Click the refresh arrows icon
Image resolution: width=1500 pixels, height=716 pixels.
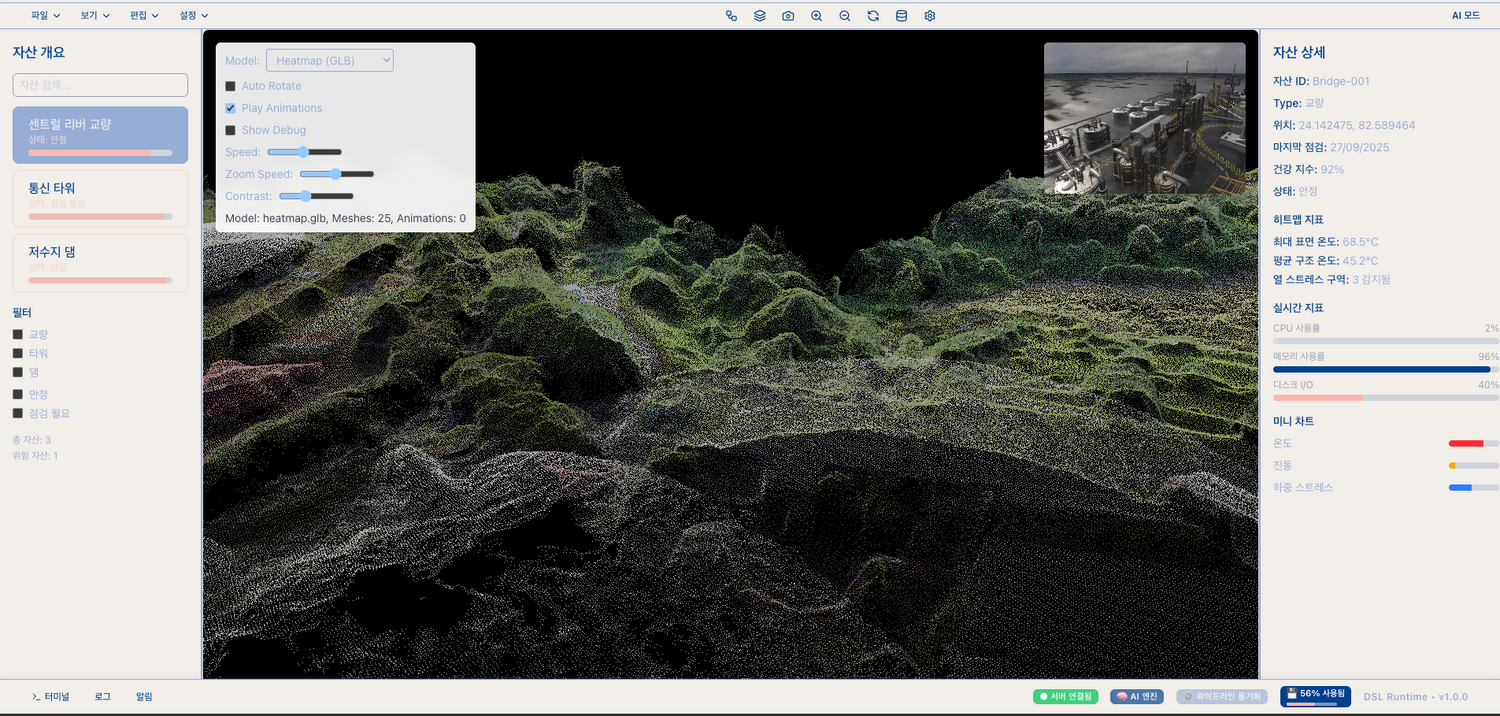(x=873, y=16)
